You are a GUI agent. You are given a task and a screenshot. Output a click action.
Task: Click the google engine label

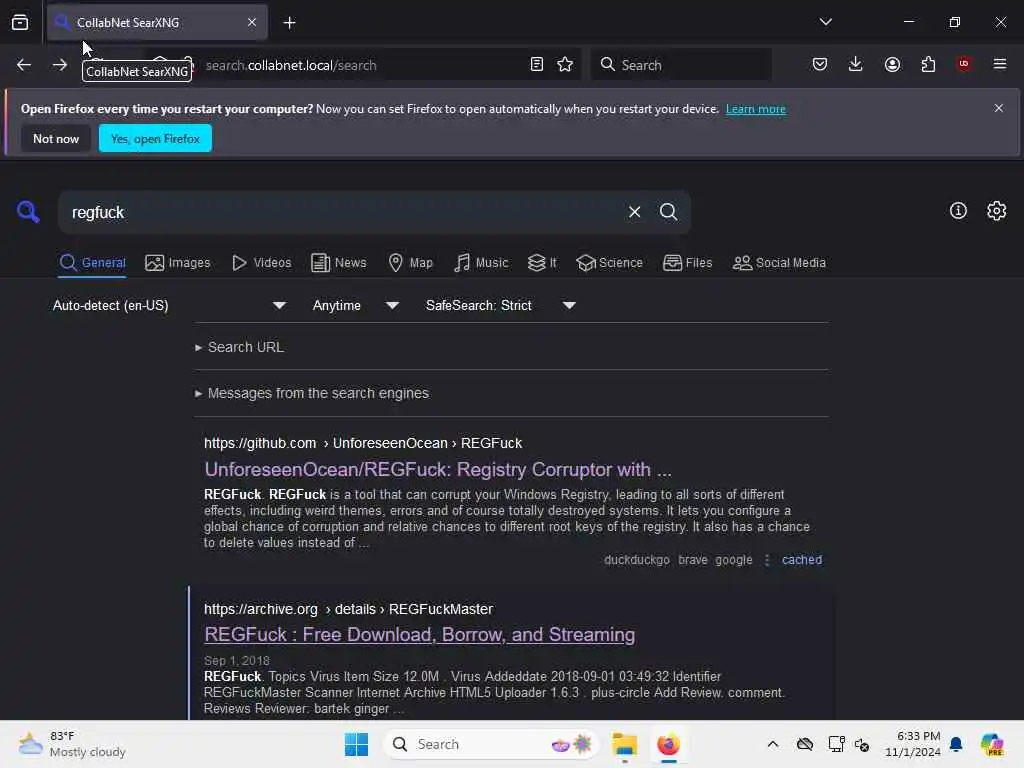tap(733, 560)
